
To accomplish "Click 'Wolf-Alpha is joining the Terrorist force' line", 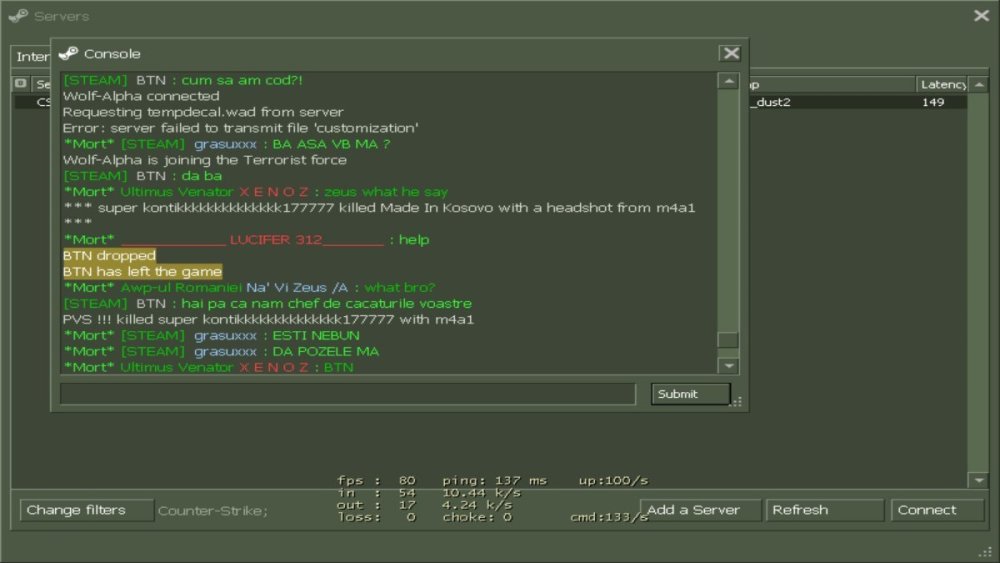I will (205, 160).
